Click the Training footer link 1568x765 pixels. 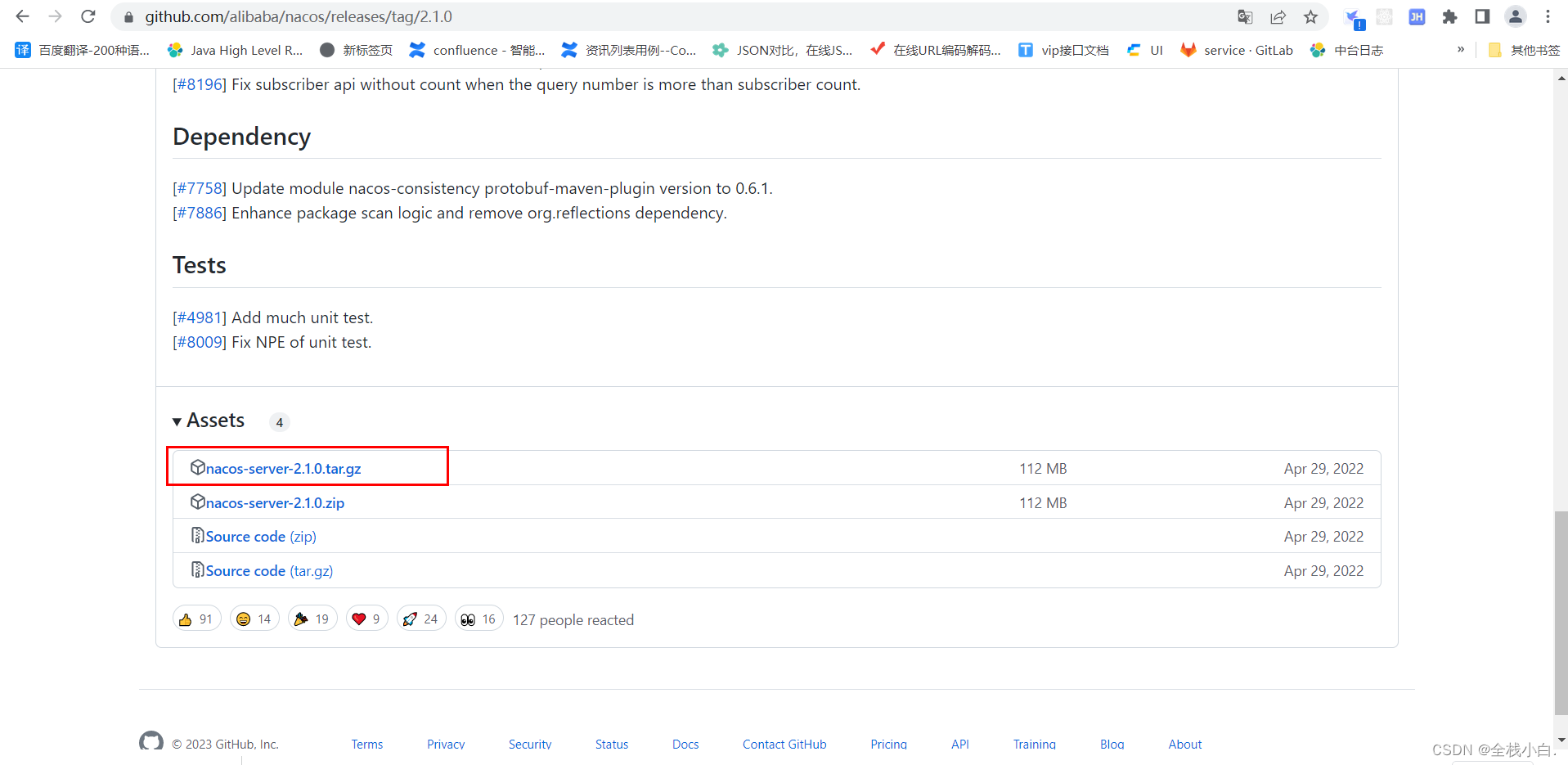1035,744
